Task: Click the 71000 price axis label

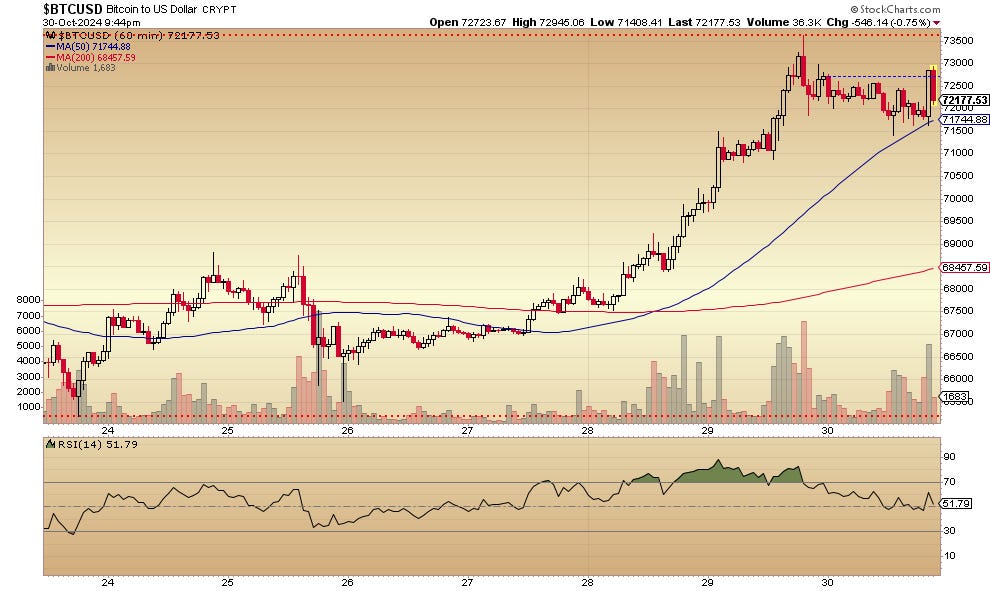Action: (958, 152)
